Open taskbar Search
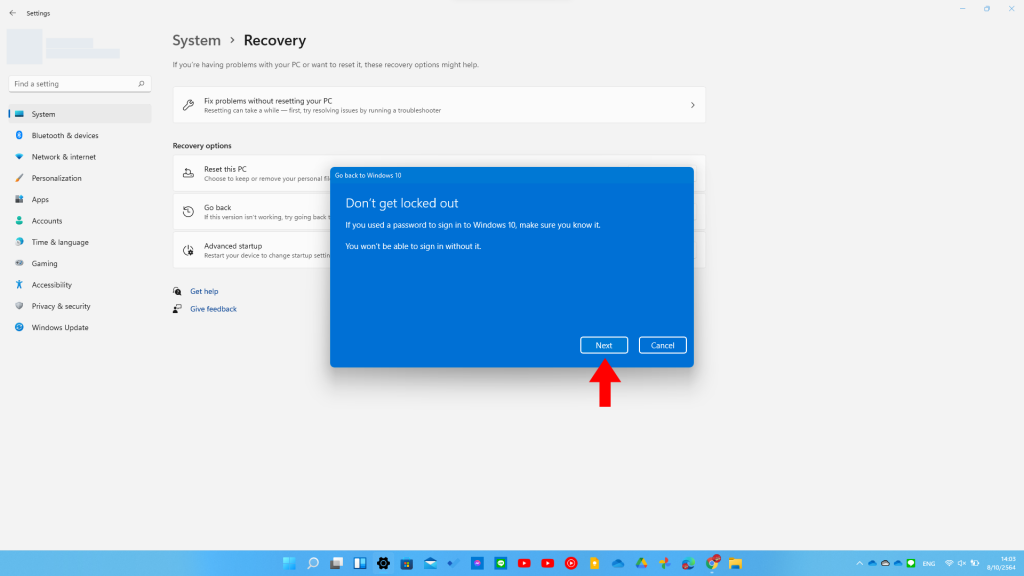The width and height of the screenshot is (1024, 576). 313,563
